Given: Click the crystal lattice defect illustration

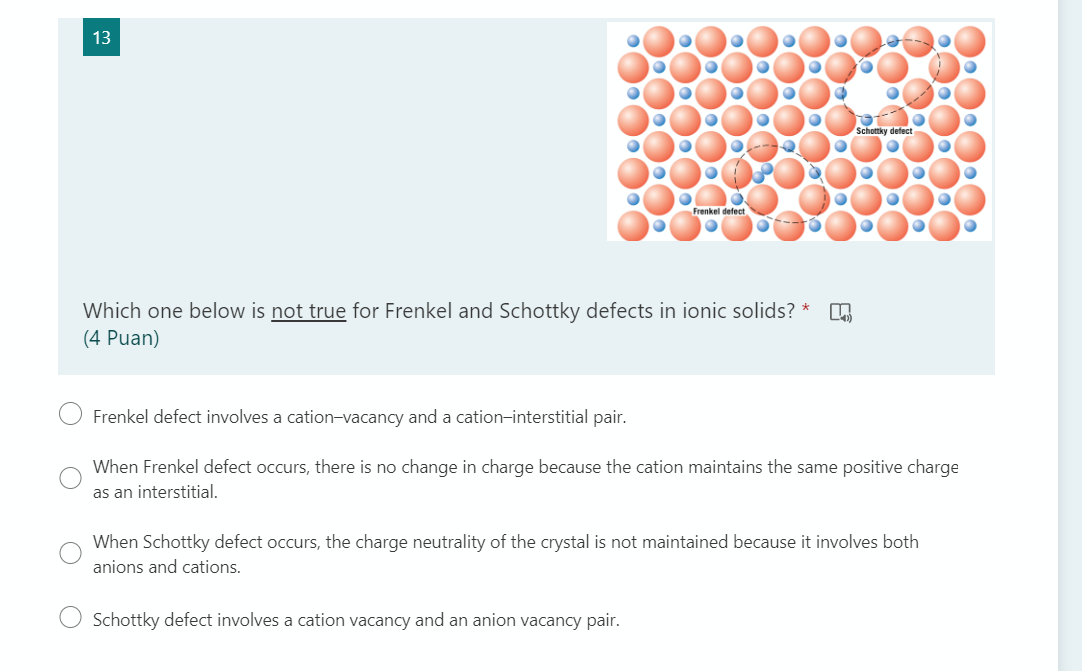Looking at the screenshot, I should [799, 132].
